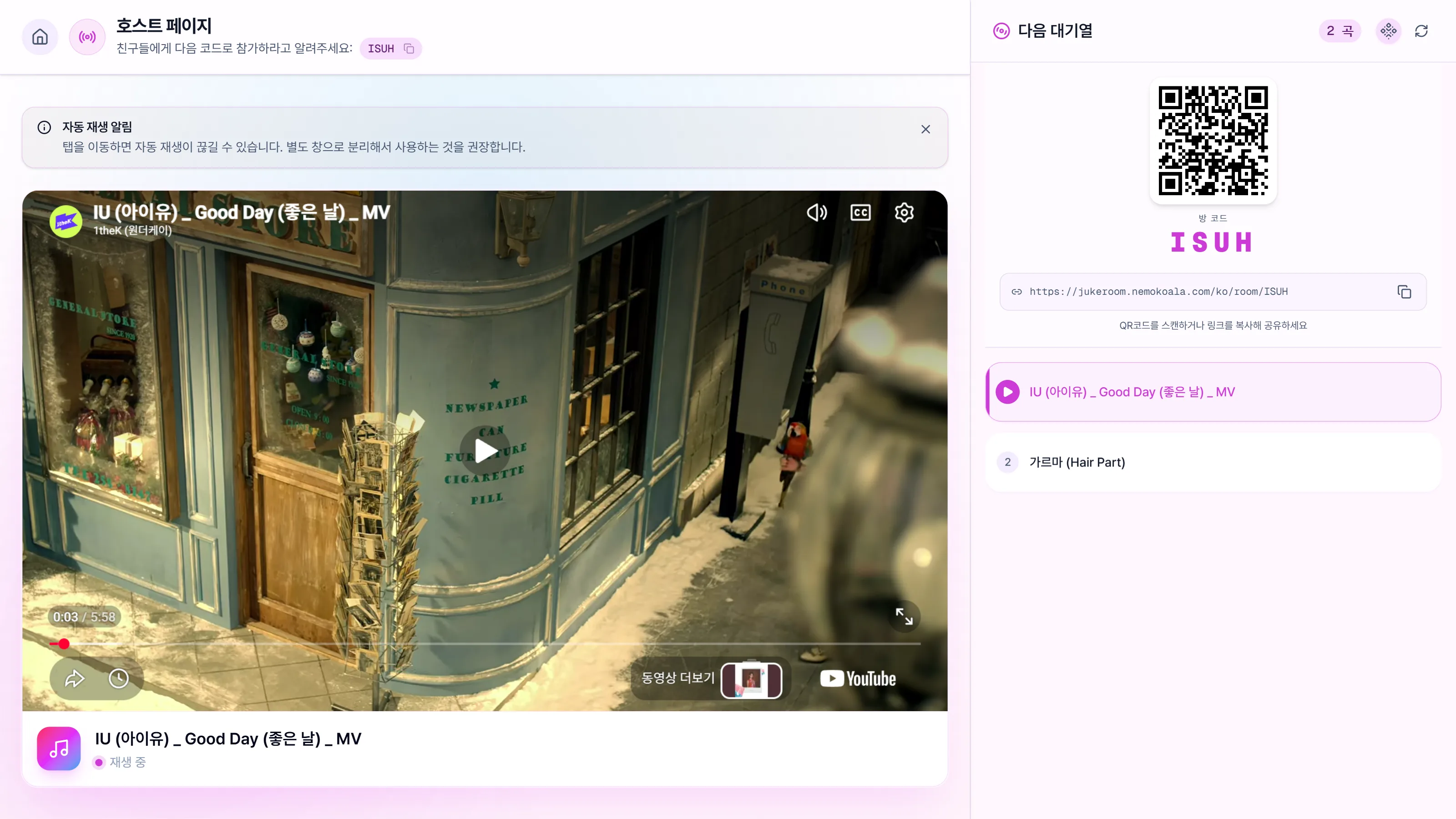This screenshot has height=819, width=1456.
Task: Click the 자동 재생 알림 banner heading
Action: tap(97, 126)
